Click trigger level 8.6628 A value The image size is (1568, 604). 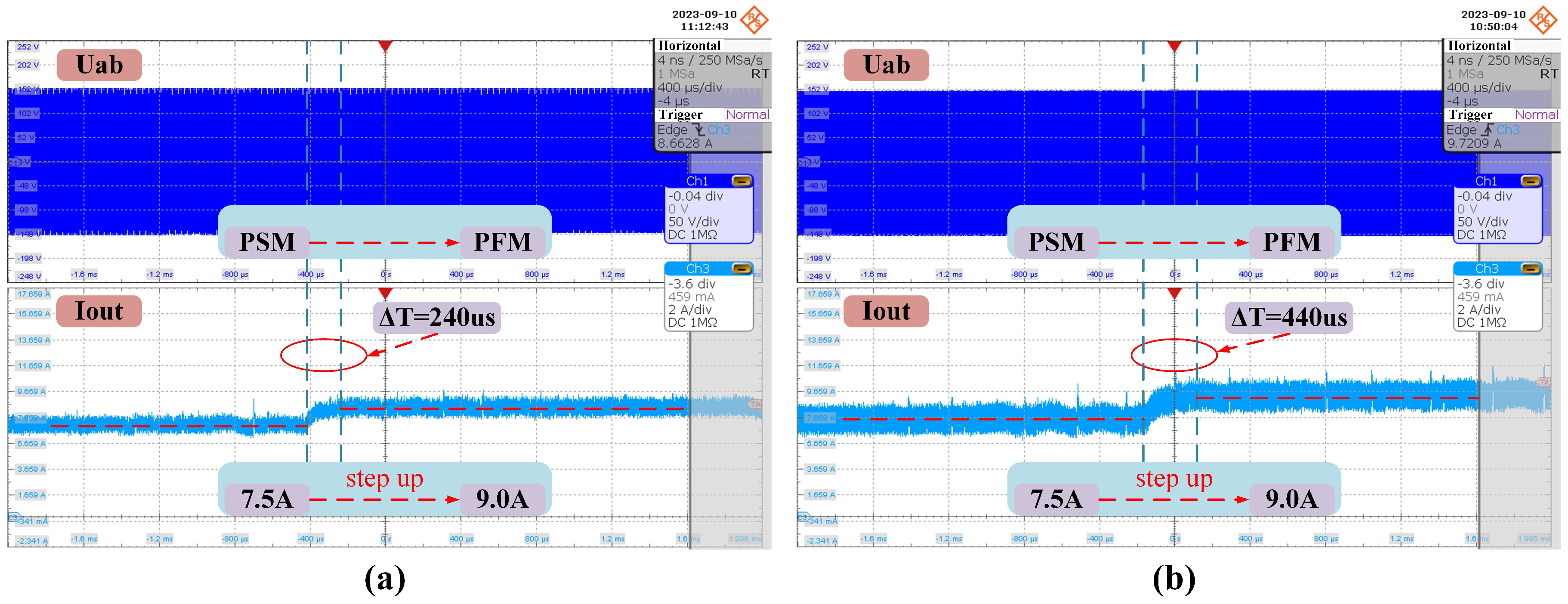684,144
